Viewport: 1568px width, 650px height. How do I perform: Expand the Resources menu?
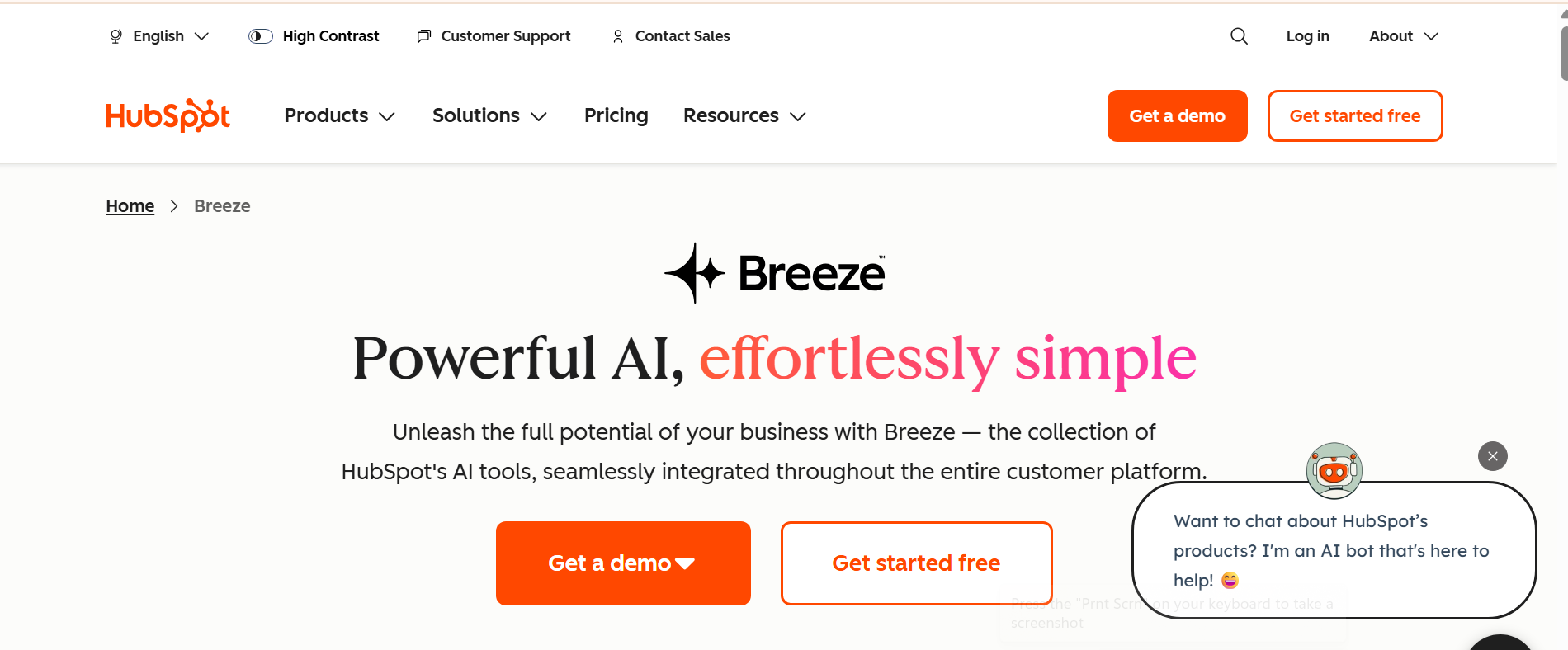tap(743, 115)
